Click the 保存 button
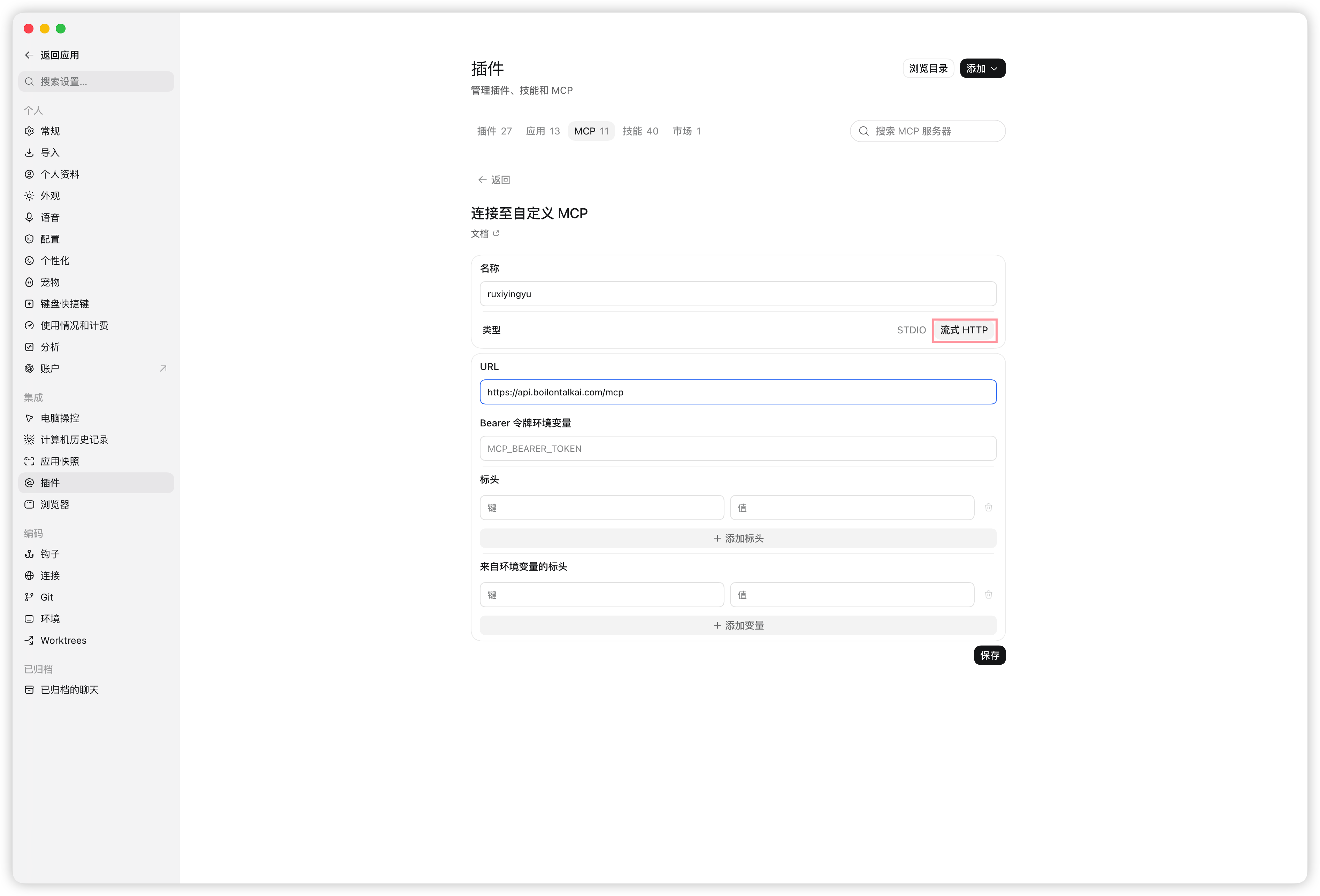 tap(989, 655)
